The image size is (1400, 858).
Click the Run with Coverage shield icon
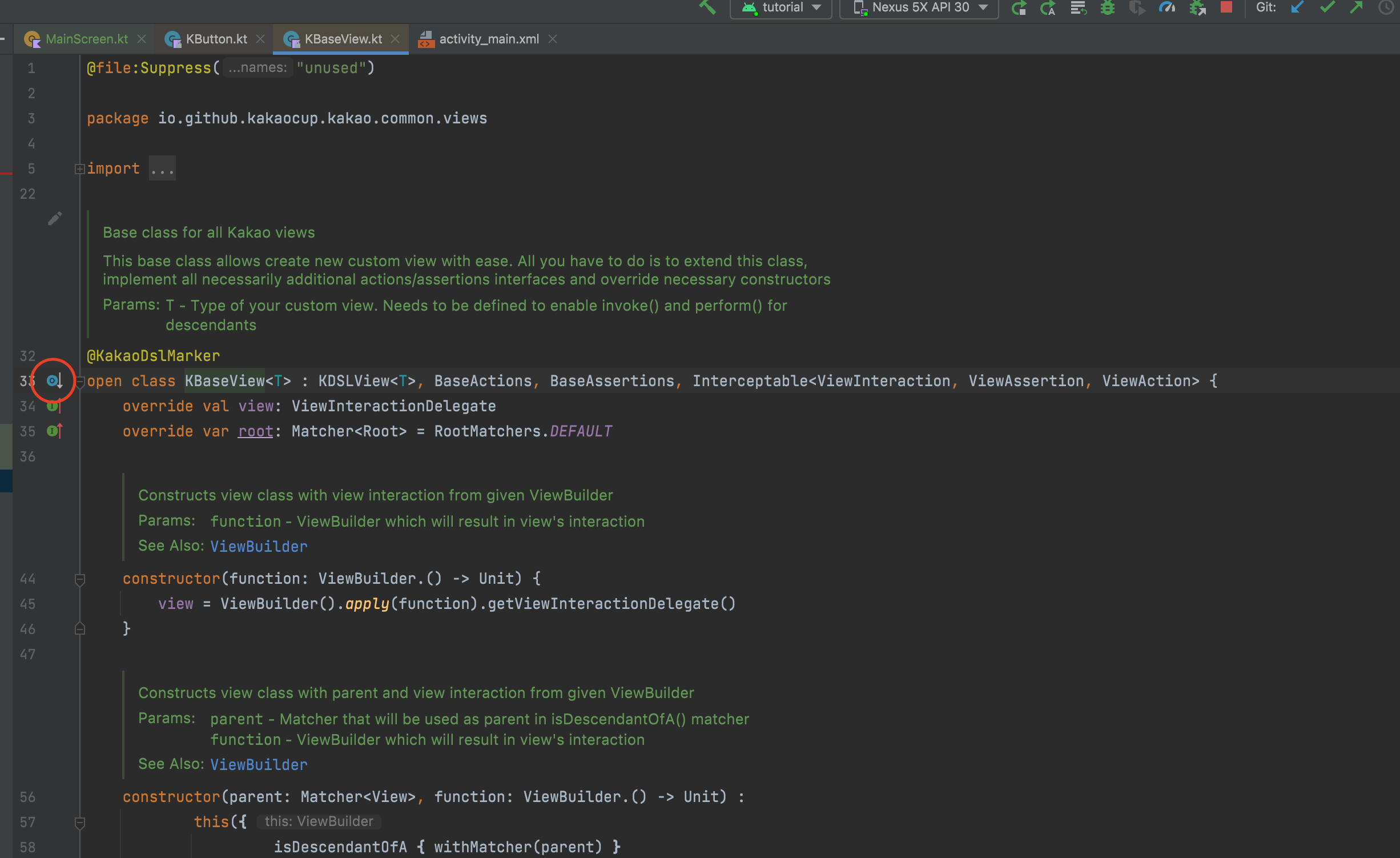click(1137, 8)
